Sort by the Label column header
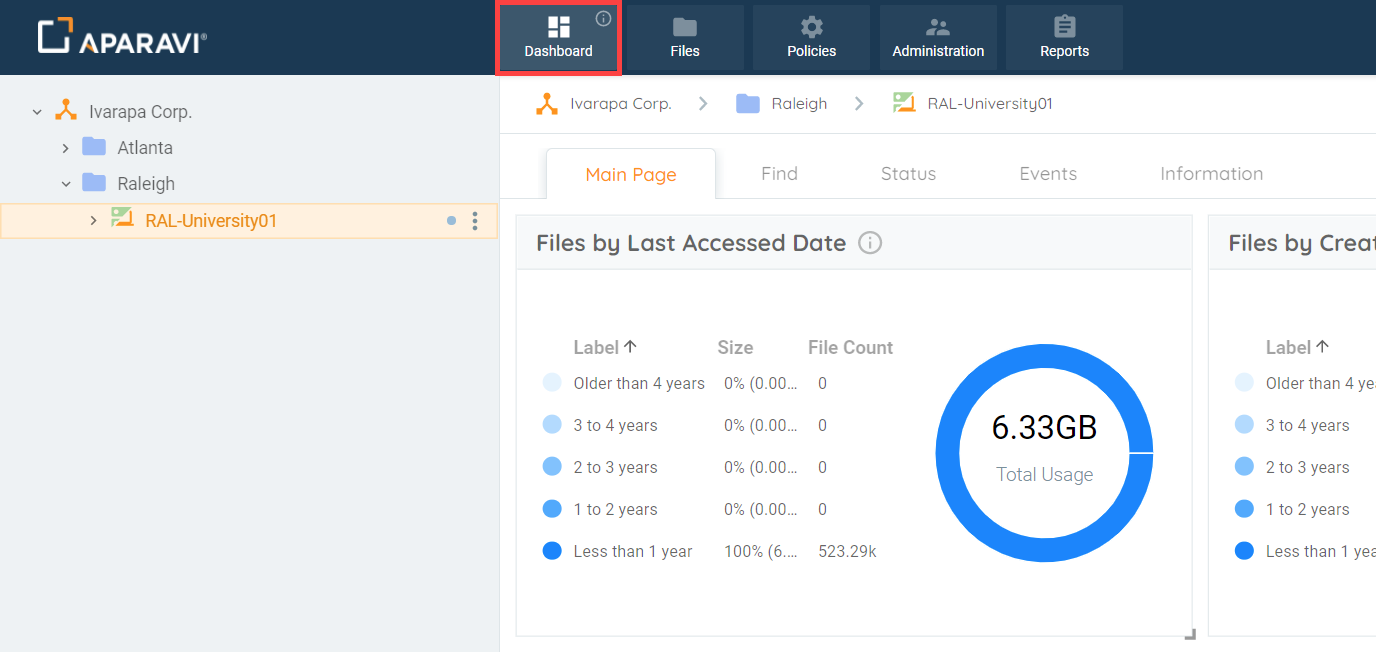Viewport: 1376px width, 652px height. click(x=604, y=347)
